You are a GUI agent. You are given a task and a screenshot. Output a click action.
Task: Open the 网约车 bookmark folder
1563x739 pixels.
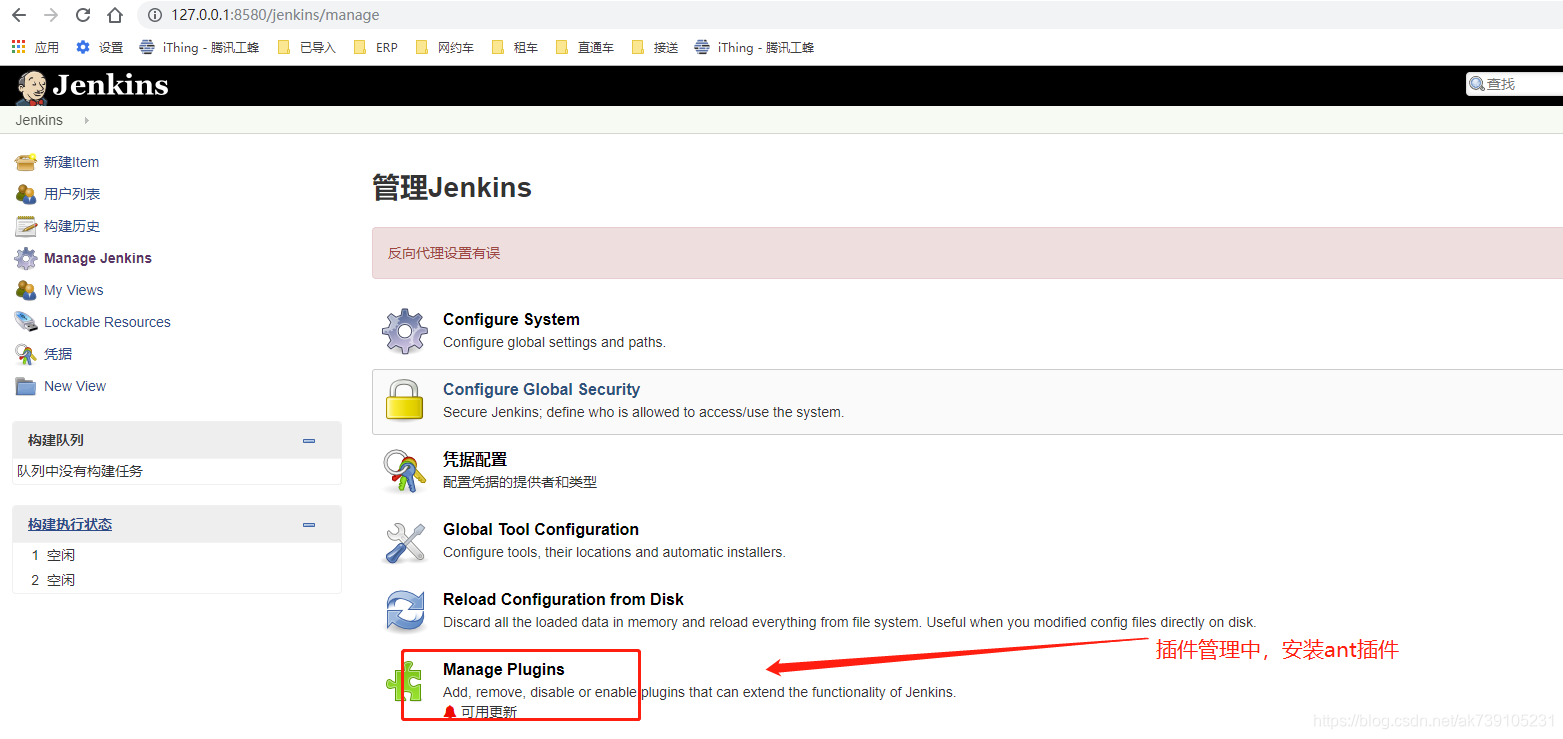pos(444,47)
